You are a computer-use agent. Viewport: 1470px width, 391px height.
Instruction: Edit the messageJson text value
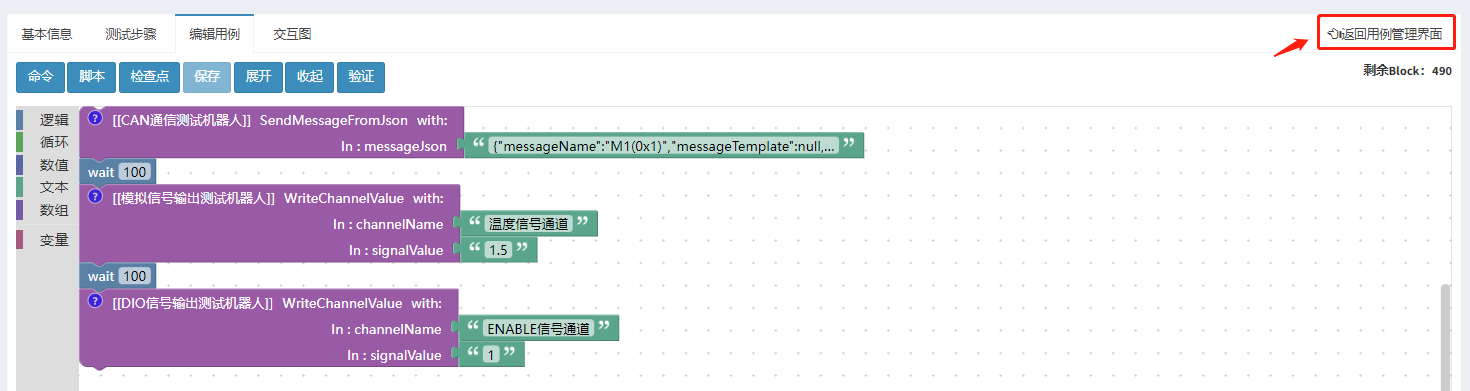pos(664,146)
